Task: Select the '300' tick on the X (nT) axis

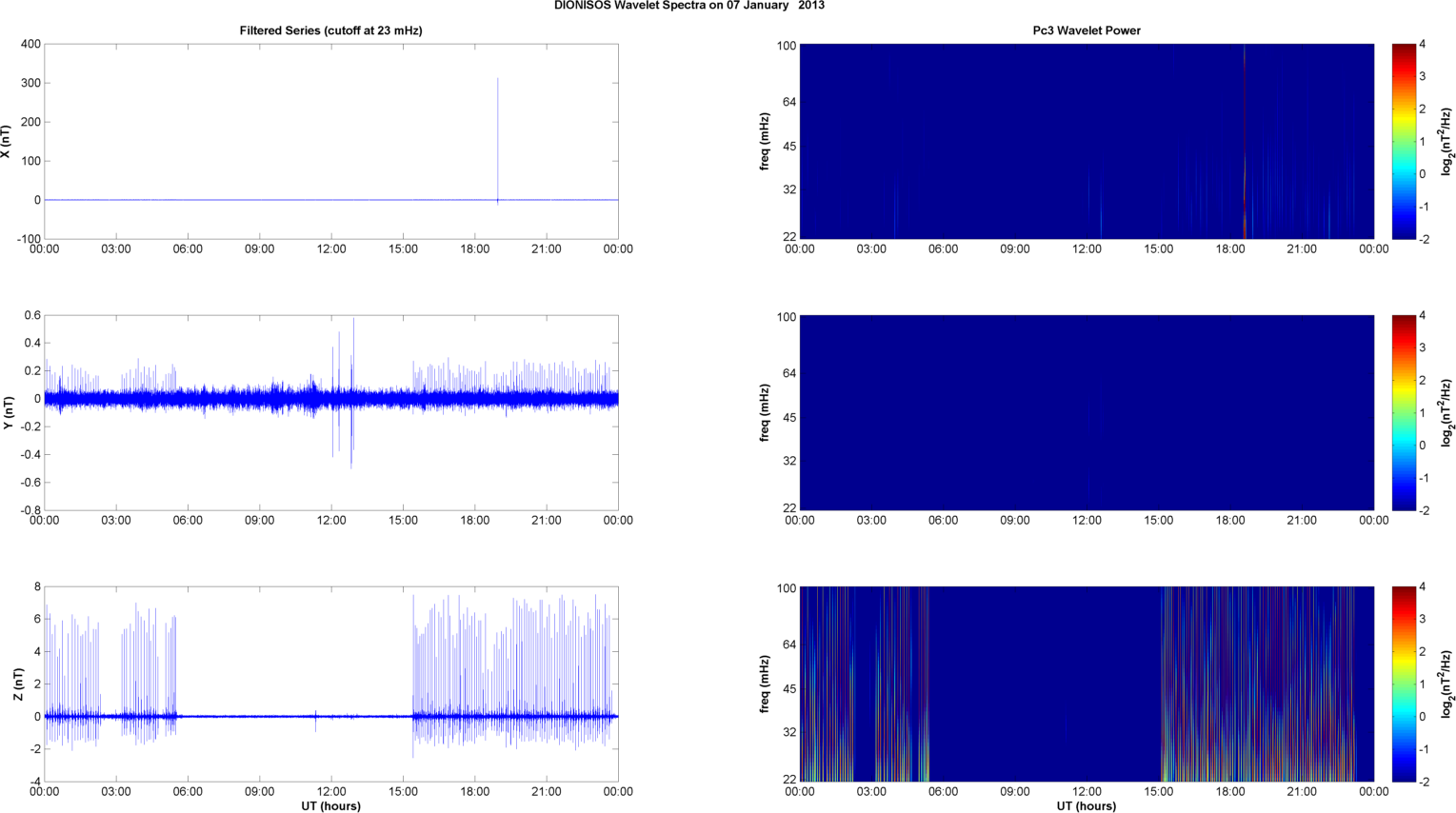Action: 30,83
